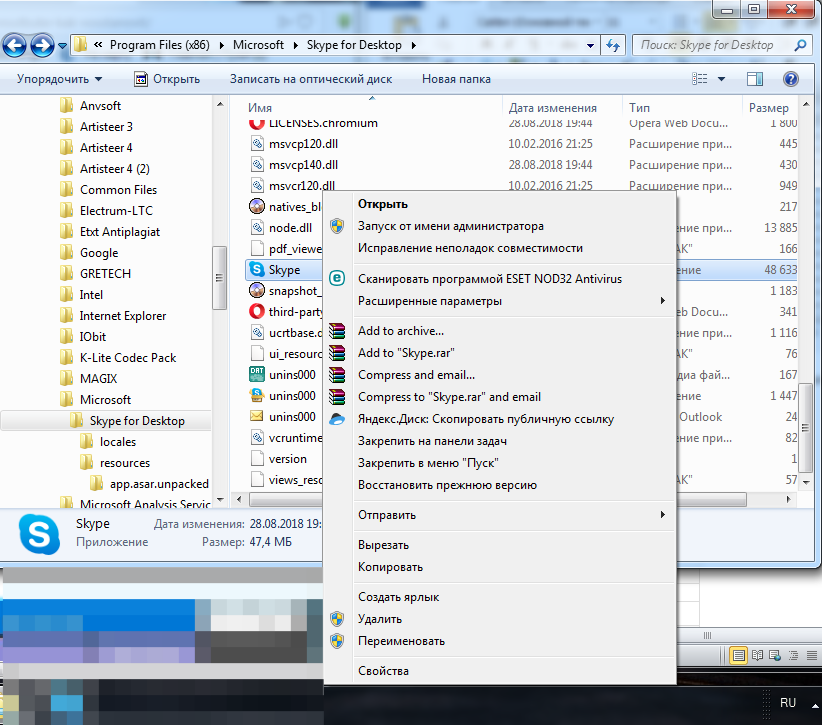The width and height of the screenshot is (822, 725).
Task: Open recent locations dropdown beside Forward arrow
Action: pyautogui.click(x=62, y=46)
